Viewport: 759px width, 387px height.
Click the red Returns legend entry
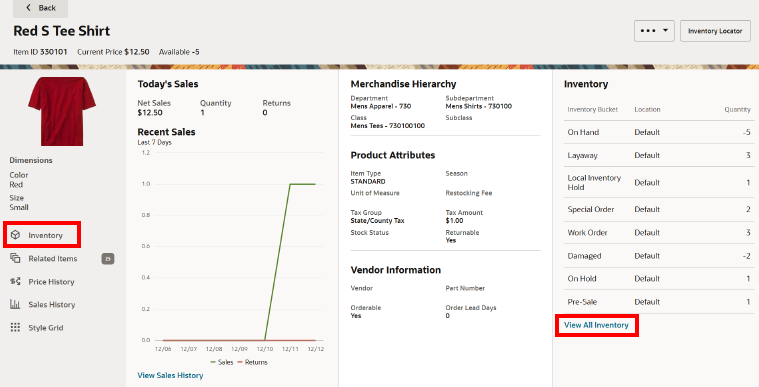pos(253,362)
